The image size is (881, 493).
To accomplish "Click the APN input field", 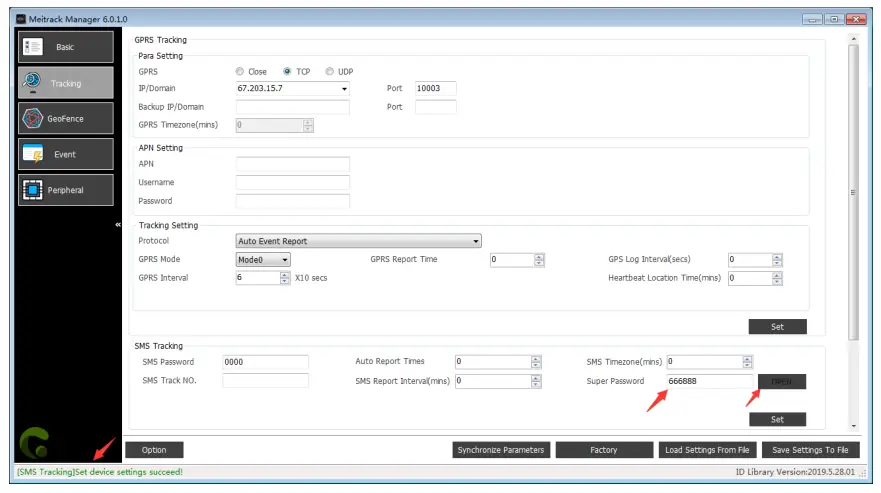I will [293, 164].
